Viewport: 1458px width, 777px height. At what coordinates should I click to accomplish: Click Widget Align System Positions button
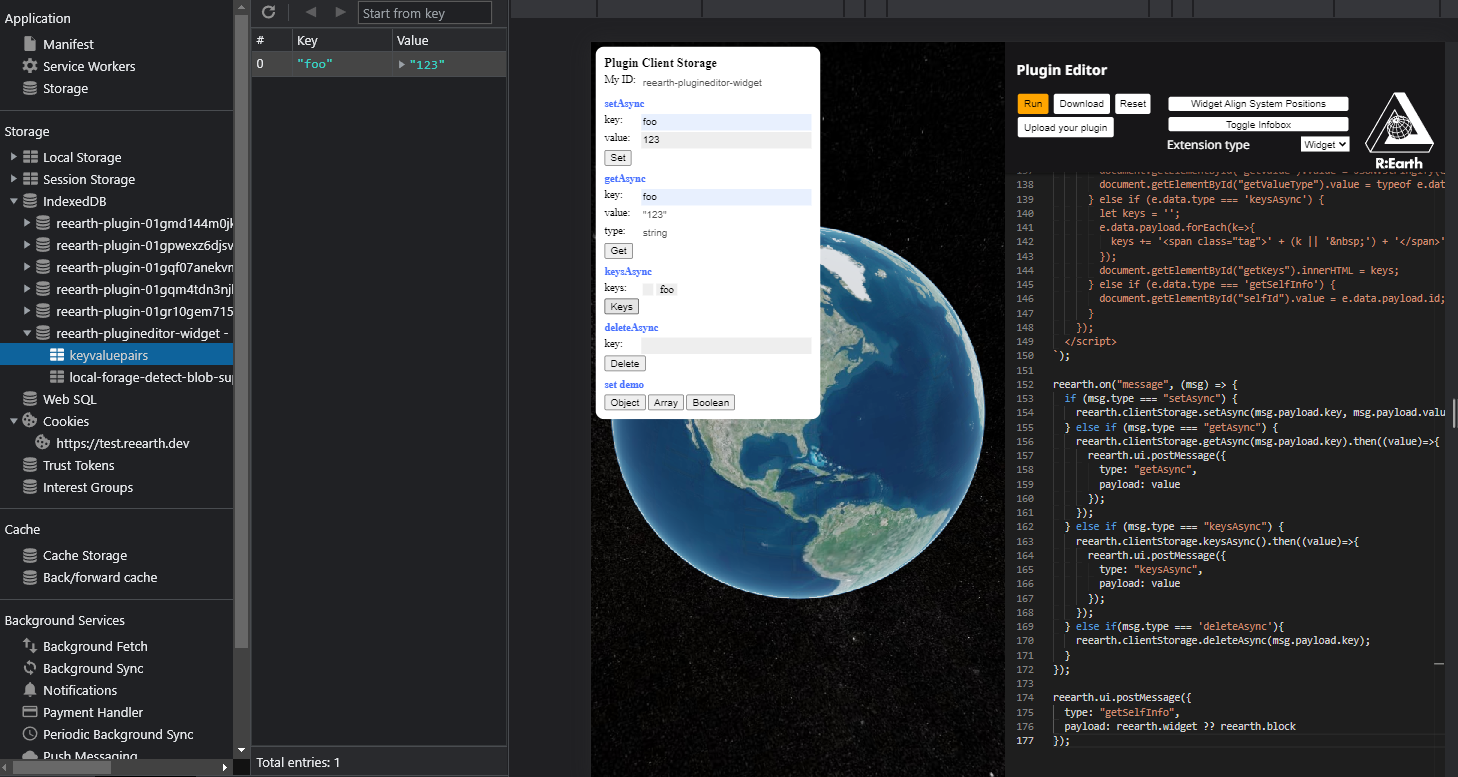tap(1258, 104)
